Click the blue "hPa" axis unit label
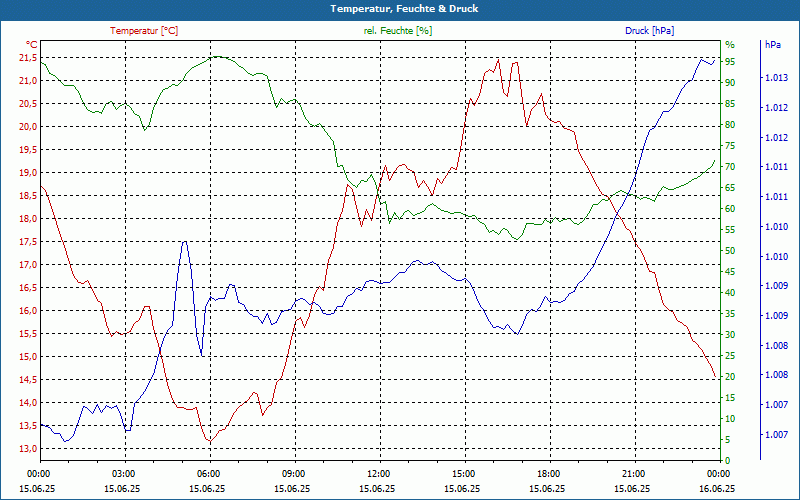Screen dimensions: 800x500 pos(772,44)
